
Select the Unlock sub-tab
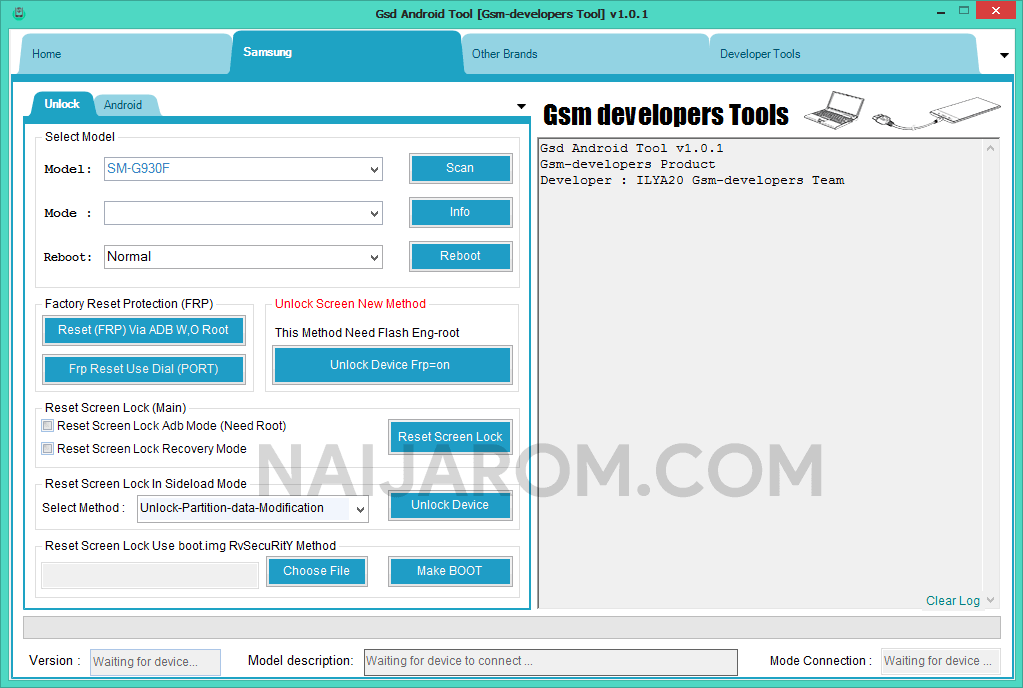click(62, 104)
